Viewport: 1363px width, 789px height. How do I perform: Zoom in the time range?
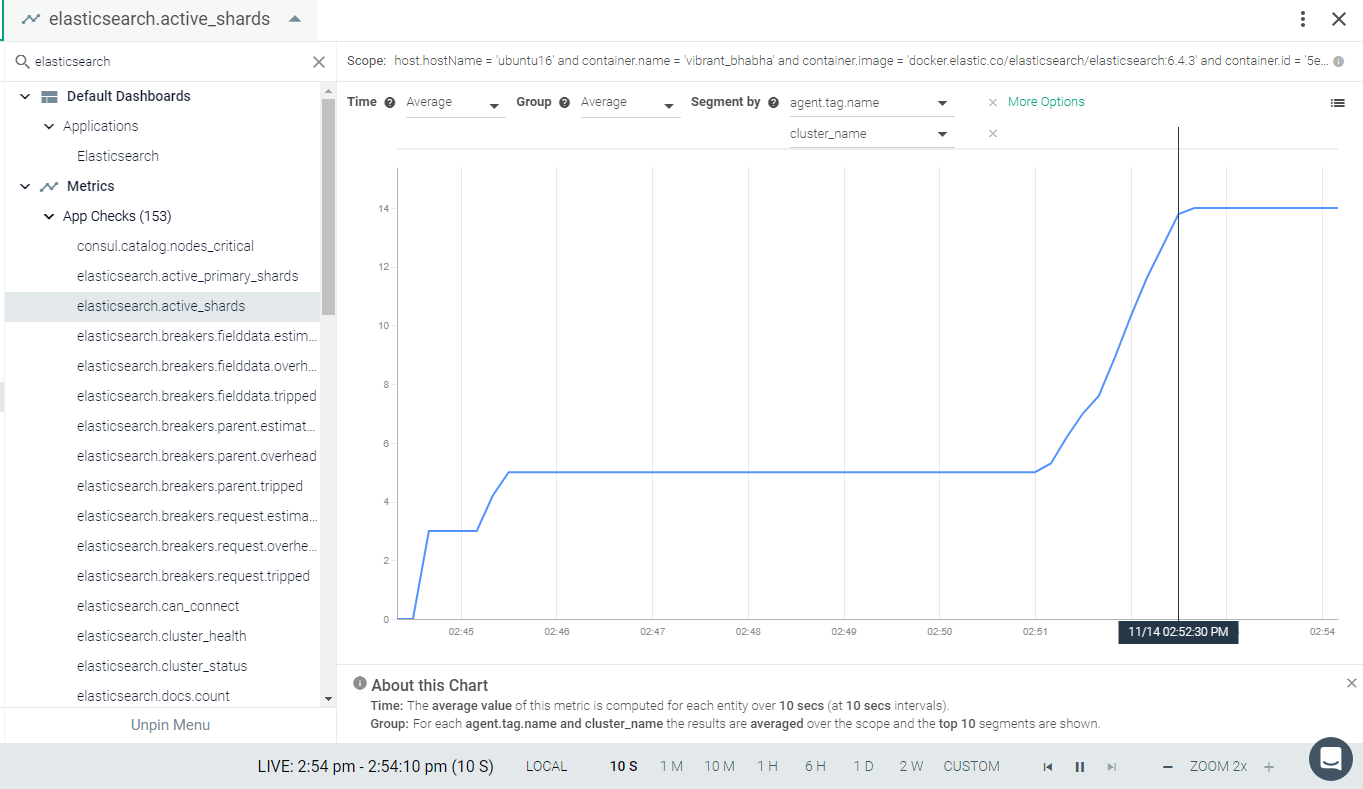click(1269, 767)
